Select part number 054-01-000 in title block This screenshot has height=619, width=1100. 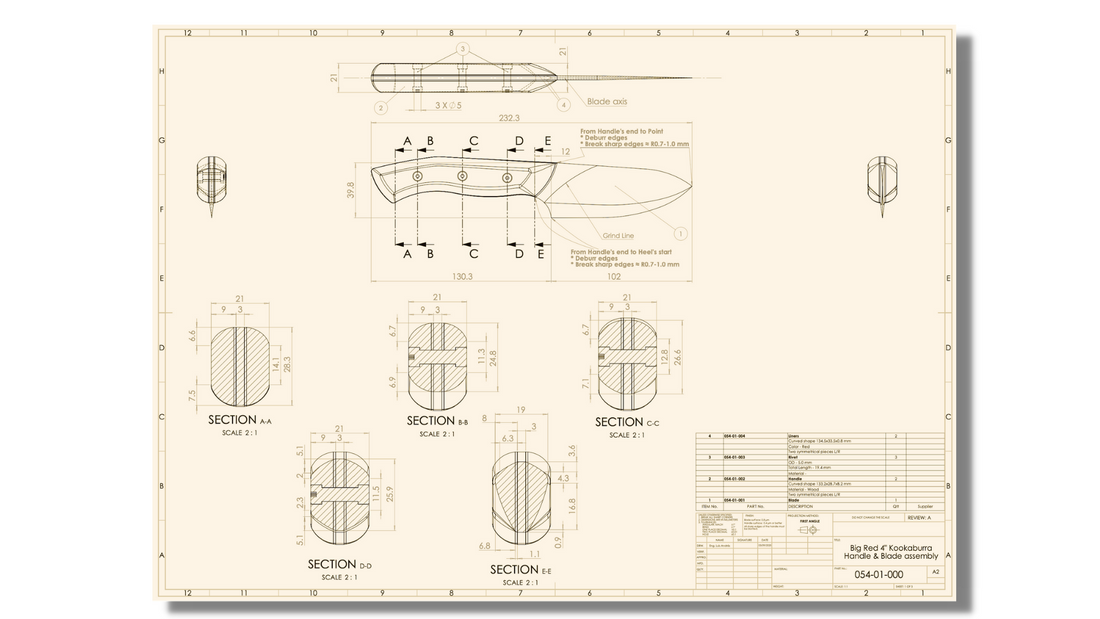[x=878, y=574]
